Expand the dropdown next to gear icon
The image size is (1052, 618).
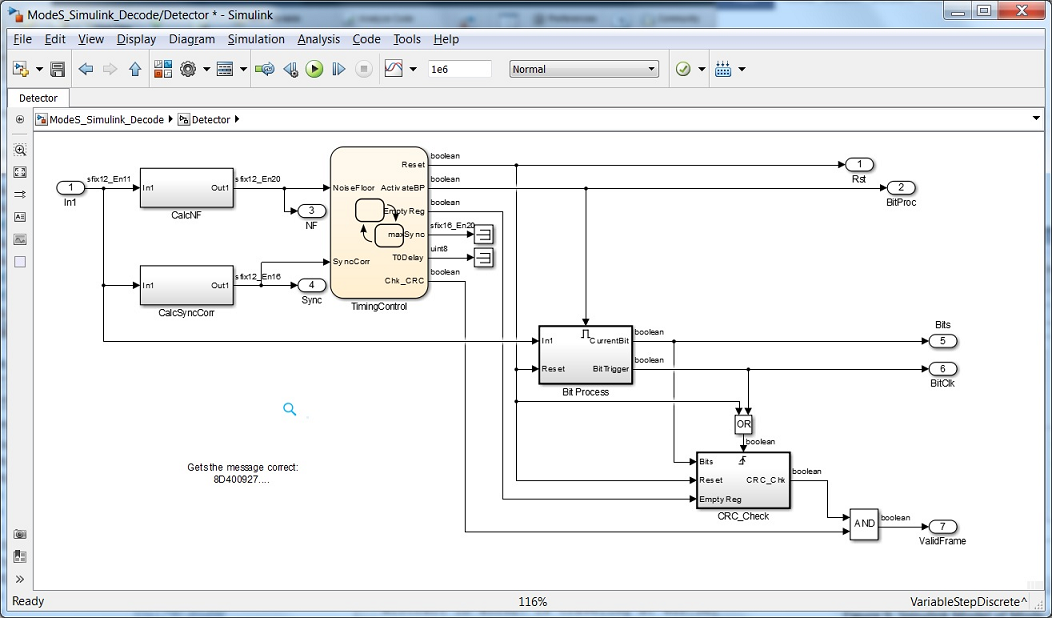tap(207, 69)
